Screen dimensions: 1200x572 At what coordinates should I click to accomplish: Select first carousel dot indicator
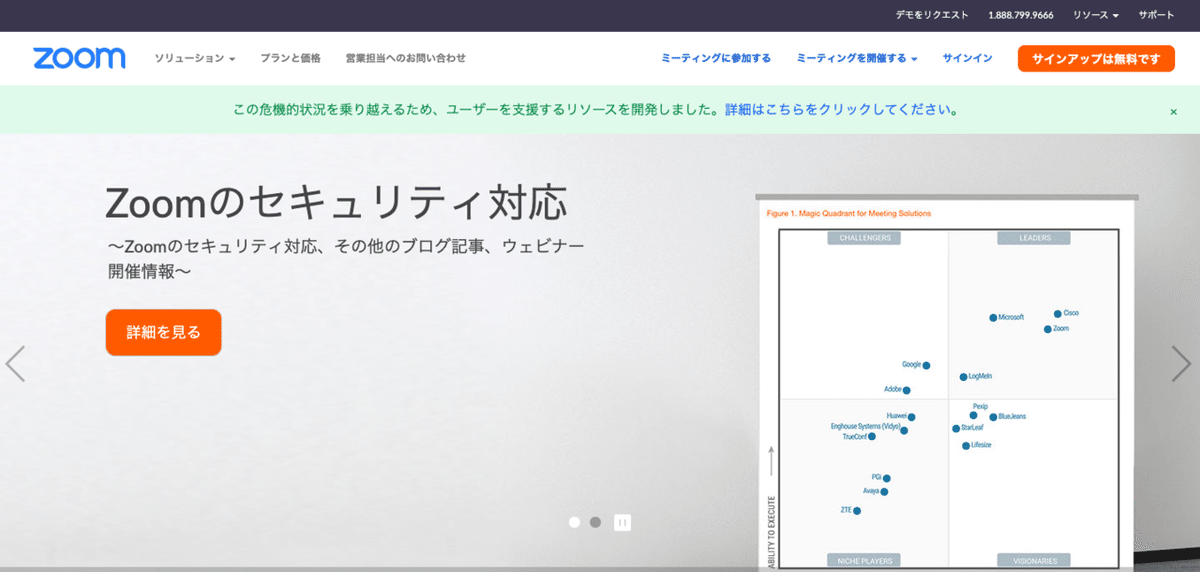coord(574,522)
